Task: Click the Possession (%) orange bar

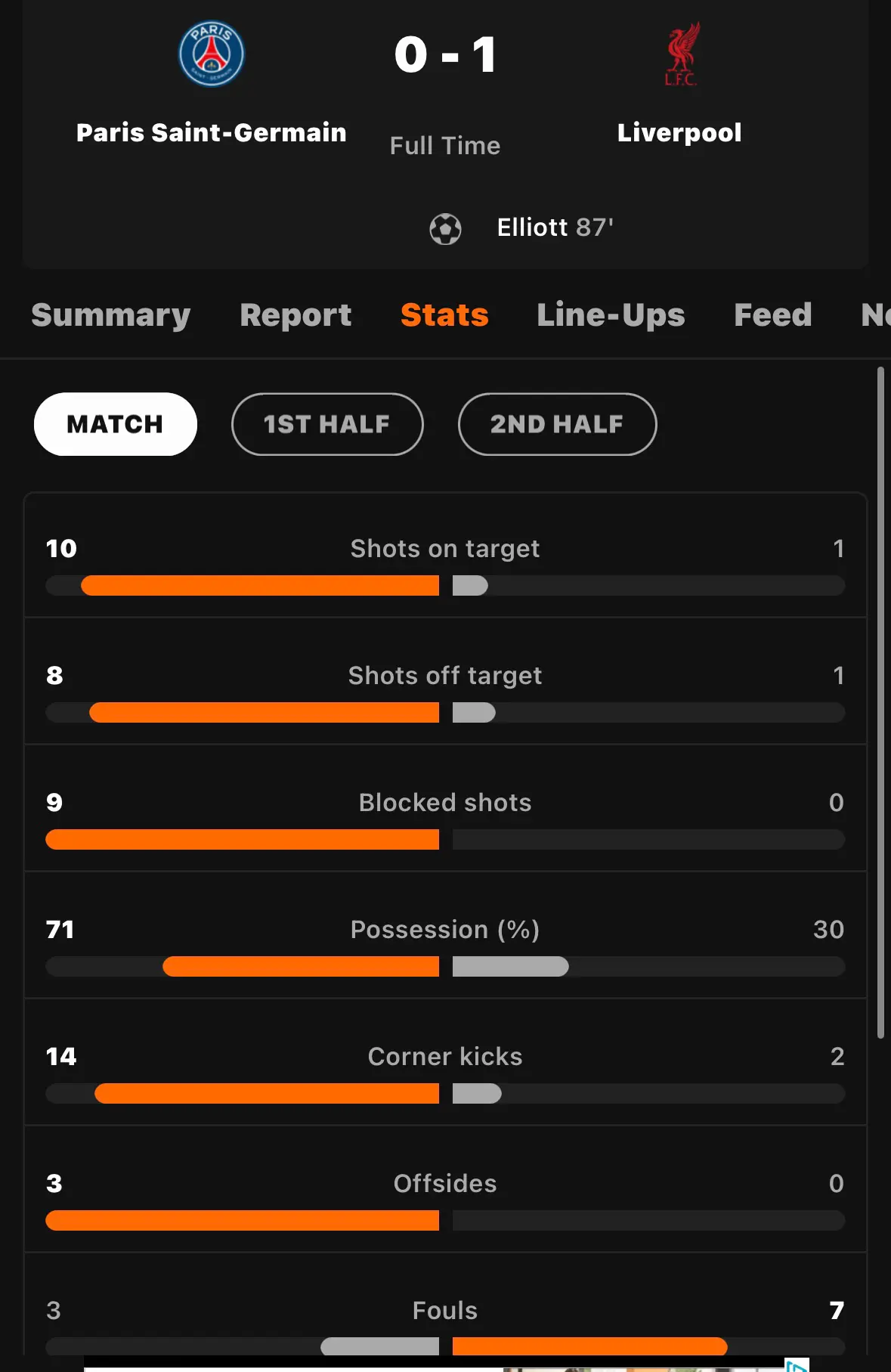Action: pyautogui.click(x=301, y=966)
